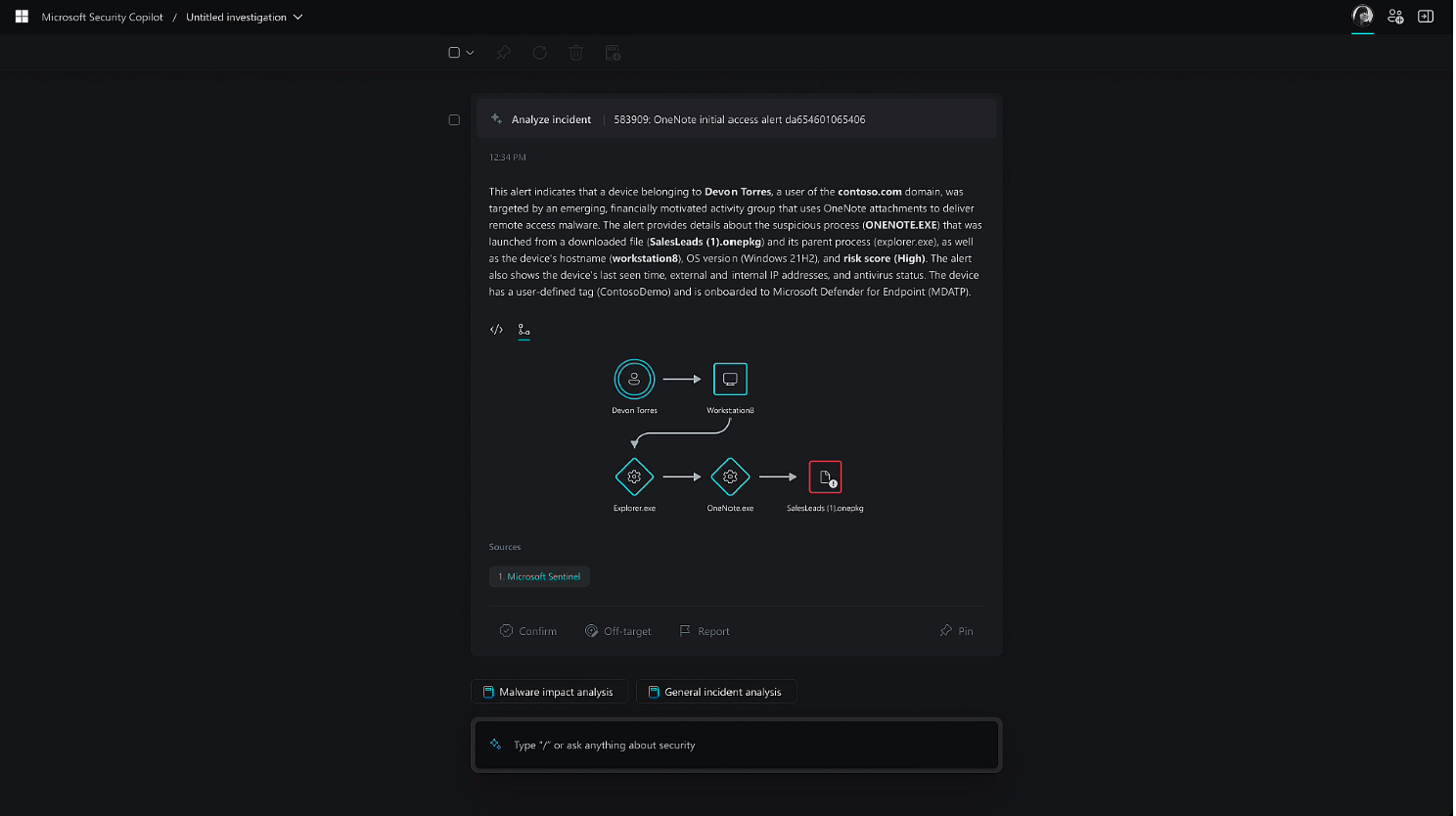
Task: Click the prompt sparkle icon in input box
Action: [496, 745]
